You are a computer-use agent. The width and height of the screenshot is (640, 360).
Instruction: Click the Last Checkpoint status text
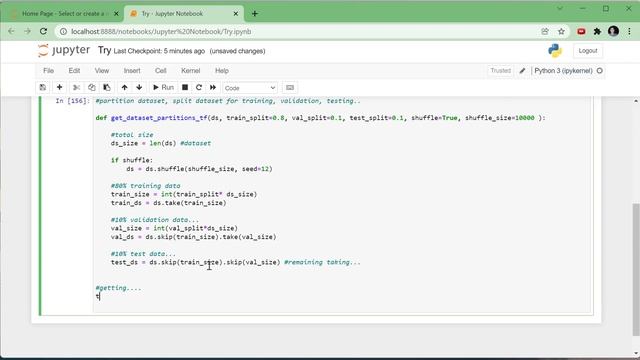[x=159, y=51]
